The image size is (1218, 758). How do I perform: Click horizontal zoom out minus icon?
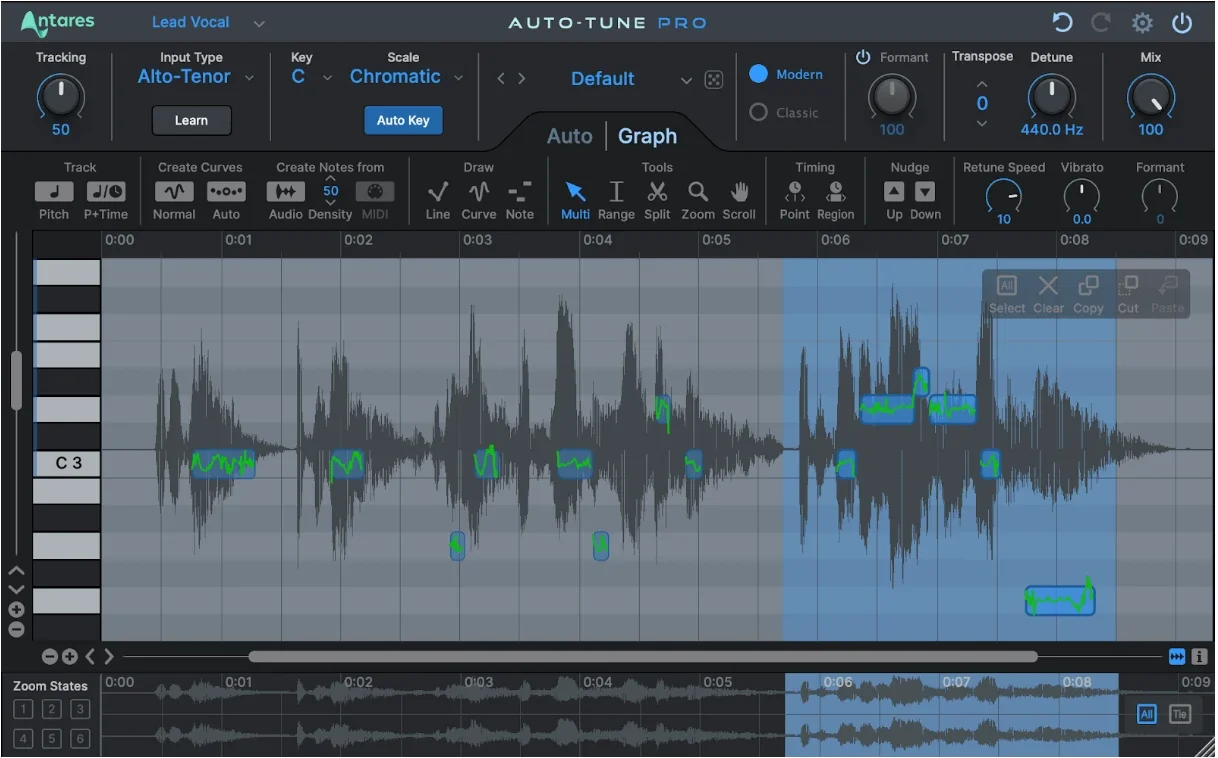pyautogui.click(x=49, y=657)
